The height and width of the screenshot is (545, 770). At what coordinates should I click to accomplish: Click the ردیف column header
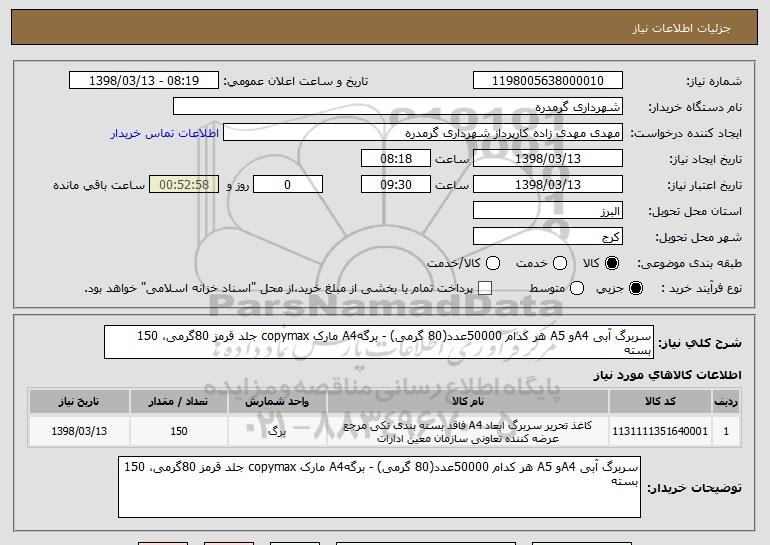(x=726, y=402)
